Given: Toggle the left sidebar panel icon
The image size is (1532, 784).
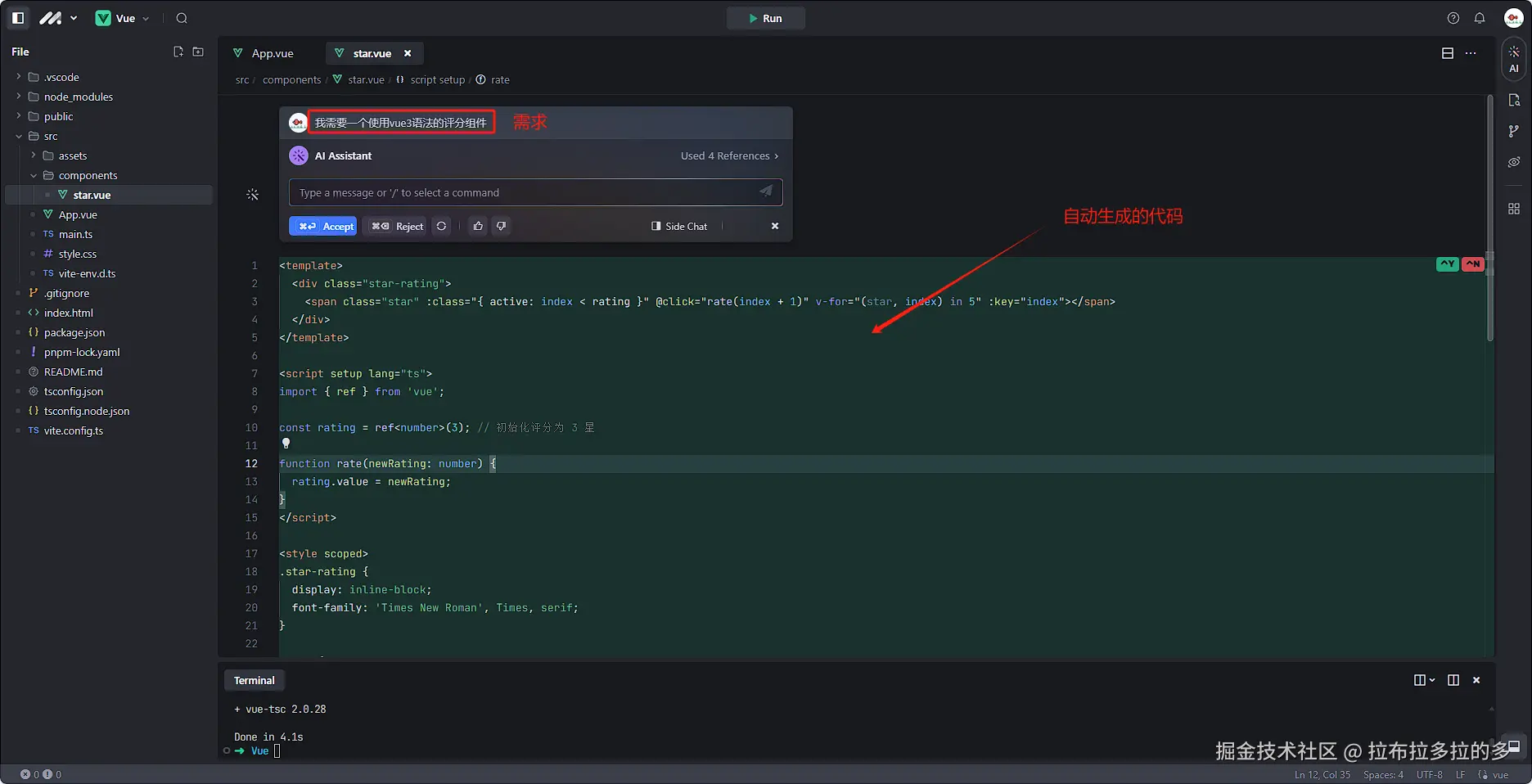Looking at the screenshot, I should pyautogui.click(x=18, y=18).
